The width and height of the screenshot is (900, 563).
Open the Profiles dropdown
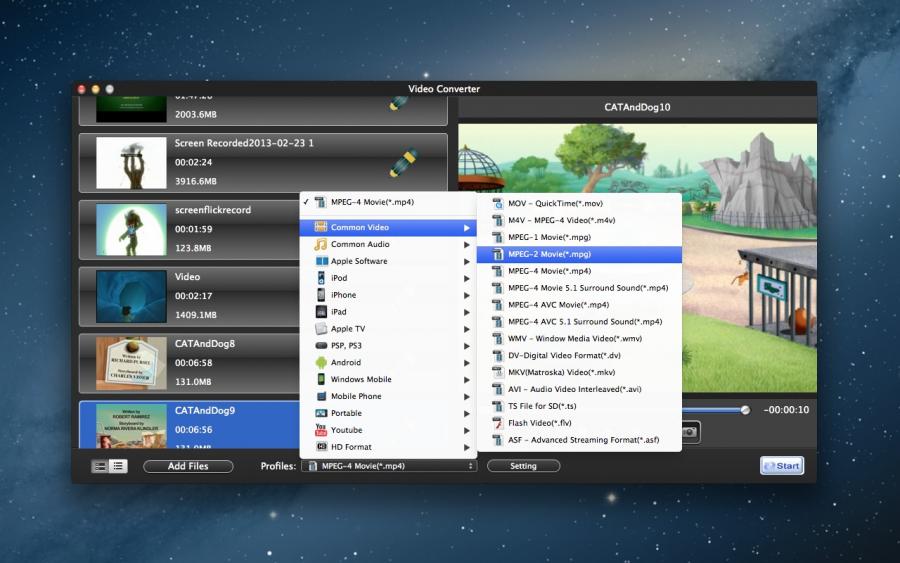pyautogui.click(x=389, y=466)
